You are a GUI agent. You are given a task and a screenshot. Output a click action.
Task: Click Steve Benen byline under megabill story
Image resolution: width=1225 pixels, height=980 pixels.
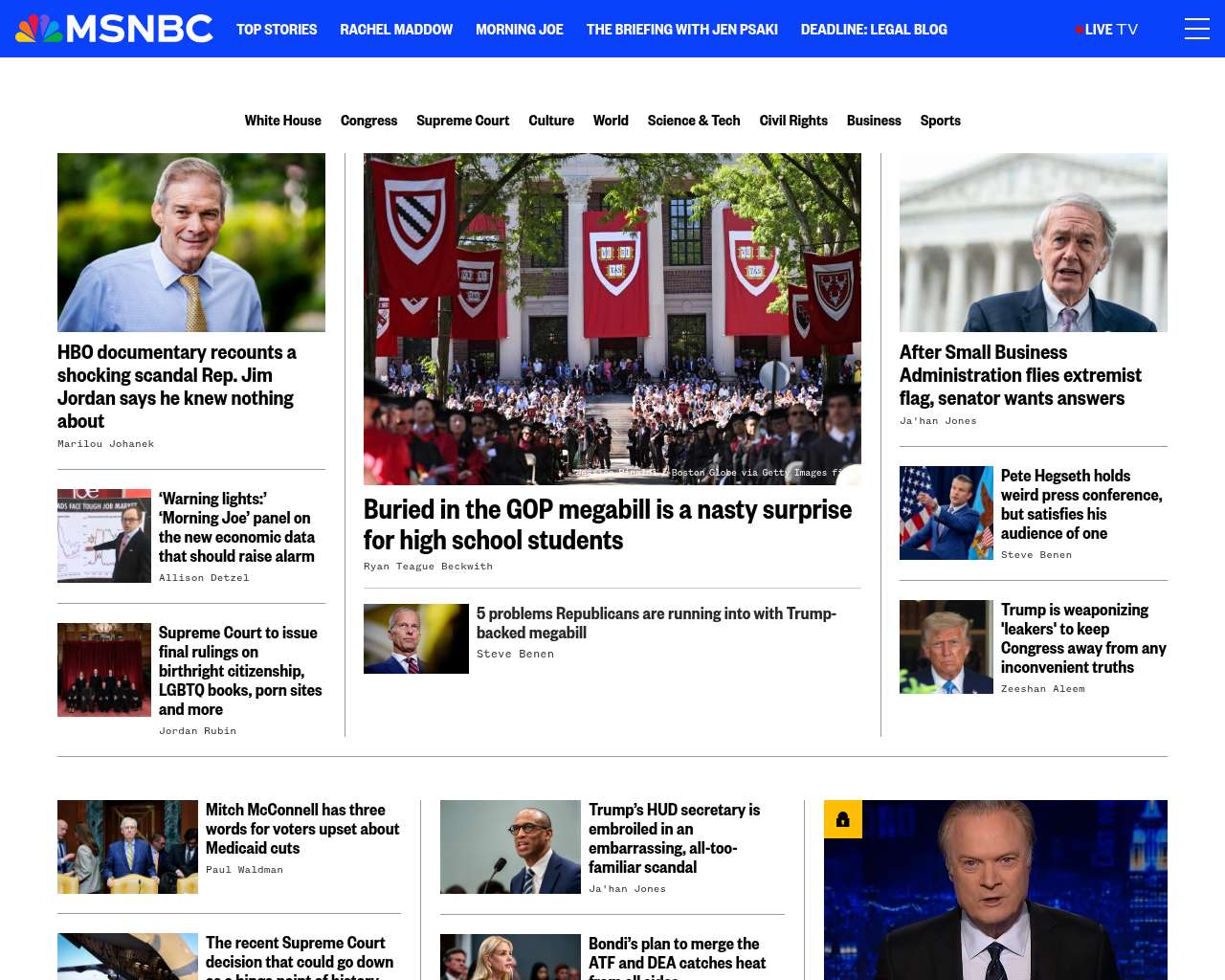(515, 655)
